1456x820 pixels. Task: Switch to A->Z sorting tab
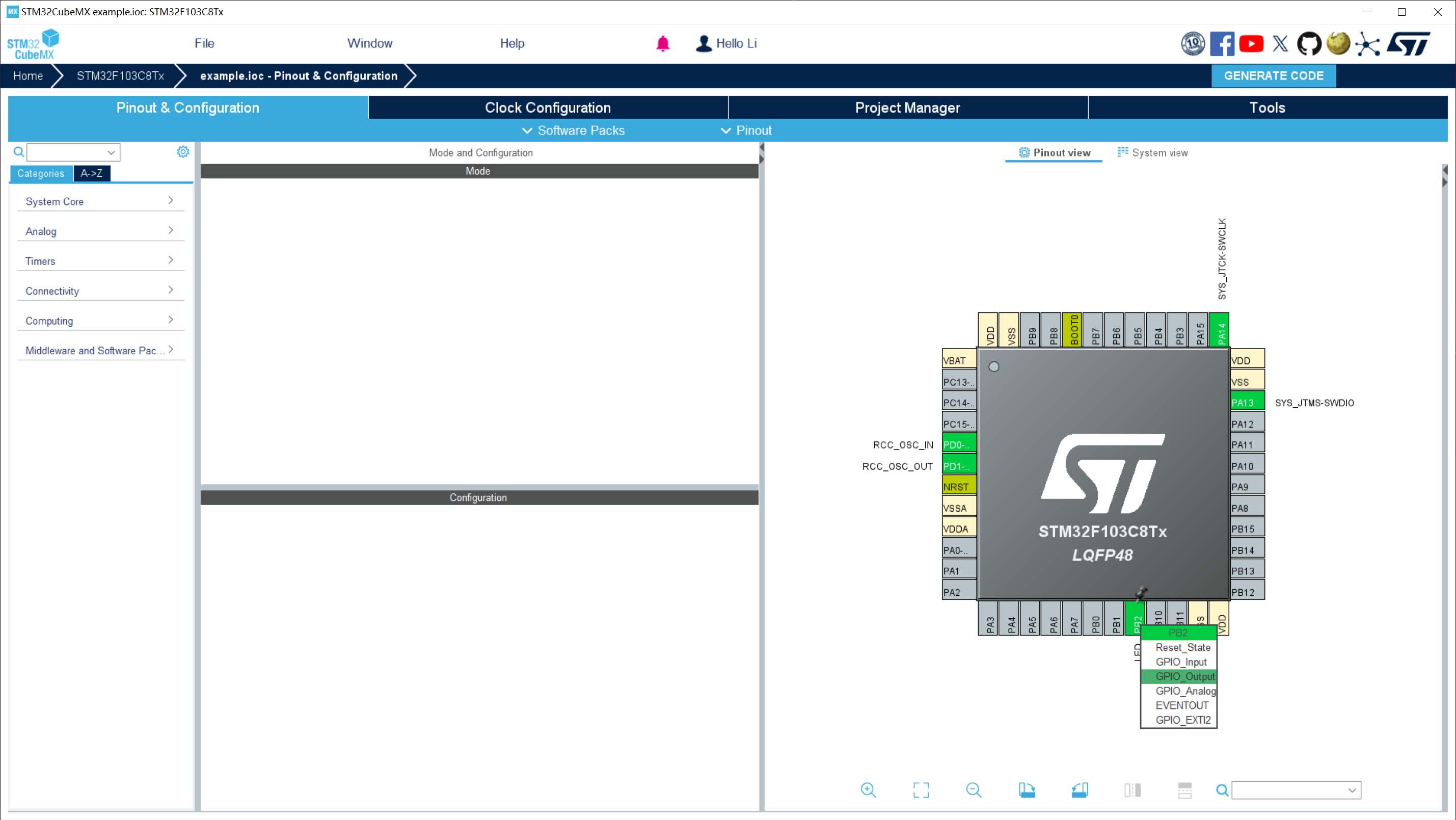(92, 174)
